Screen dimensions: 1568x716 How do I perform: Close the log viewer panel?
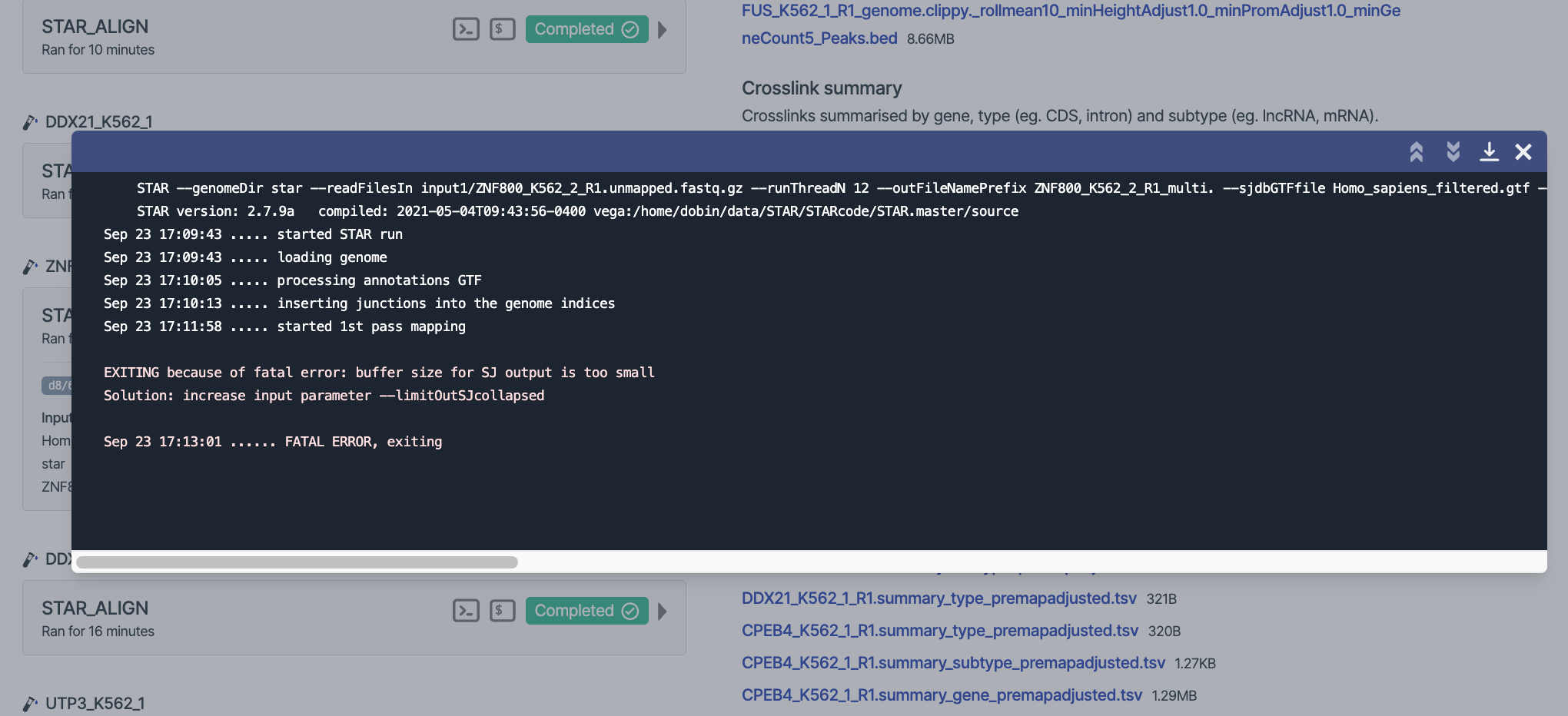click(x=1523, y=152)
